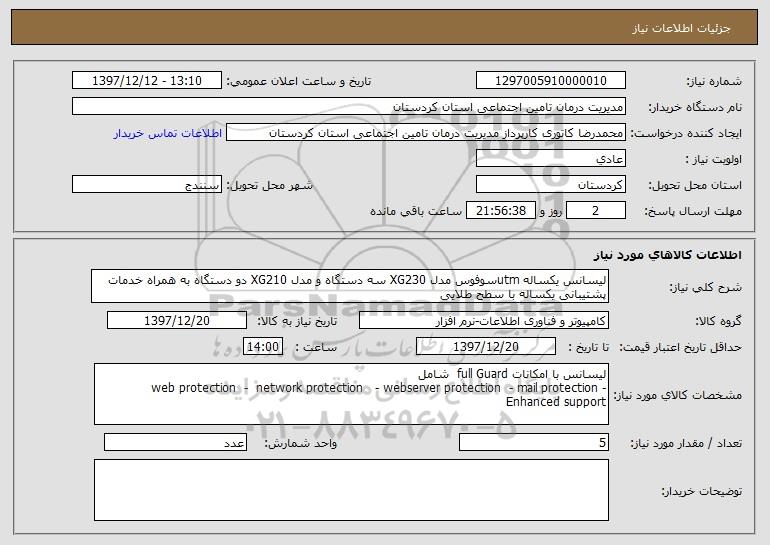The width and height of the screenshot is (770, 545).
Task: Click the section heading اطلاعات کالاهای مورد نیاز
Action: point(667,255)
